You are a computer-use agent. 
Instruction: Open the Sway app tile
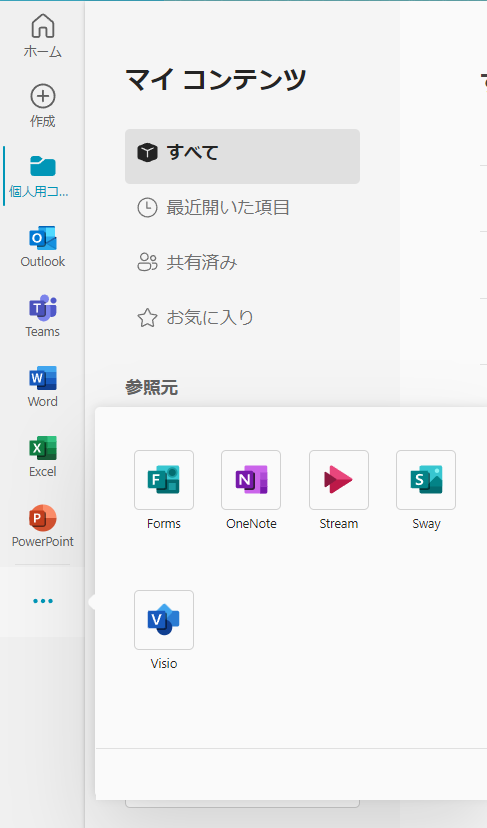point(426,480)
